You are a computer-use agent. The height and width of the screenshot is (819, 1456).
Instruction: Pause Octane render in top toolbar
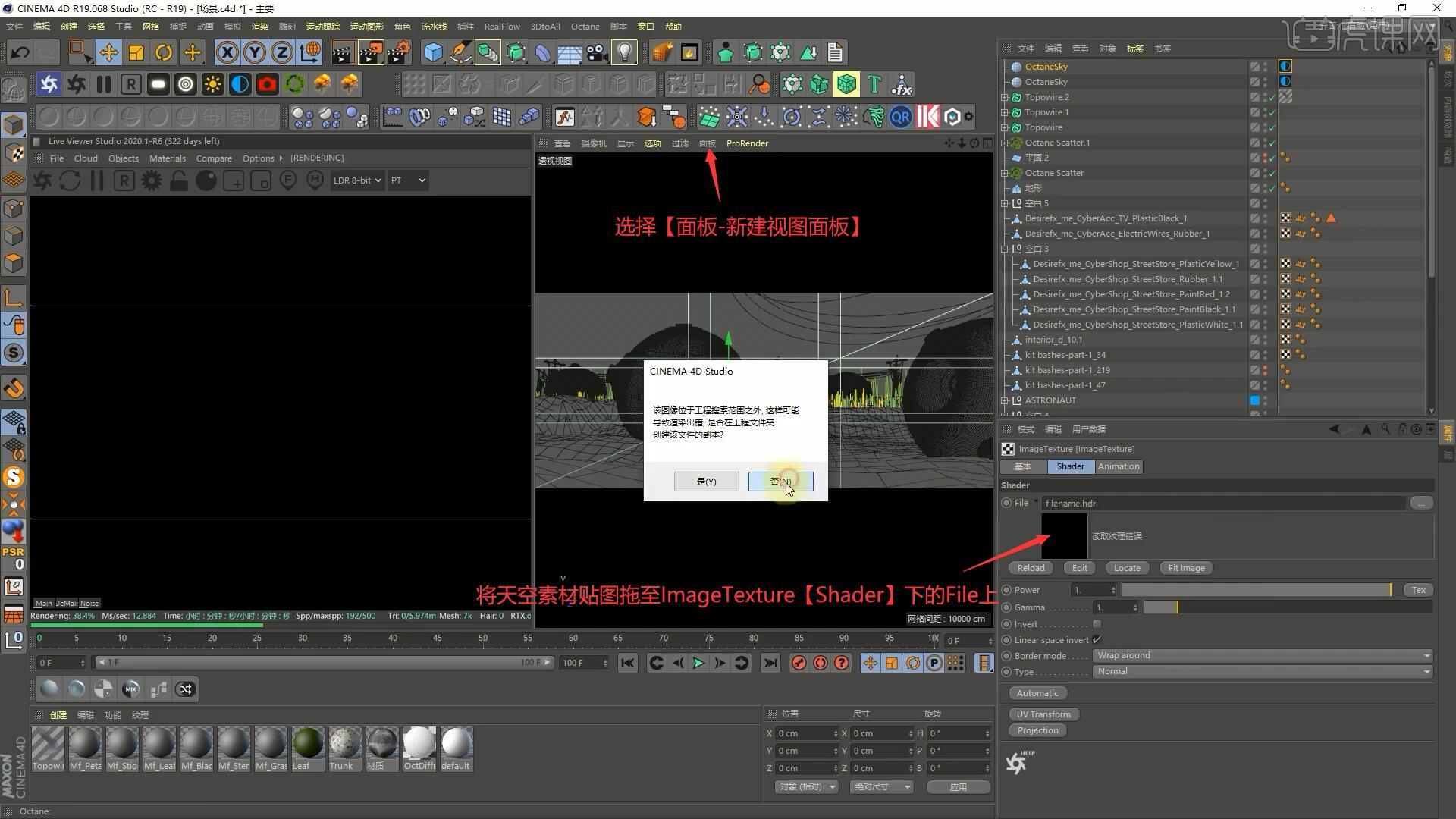[103, 84]
